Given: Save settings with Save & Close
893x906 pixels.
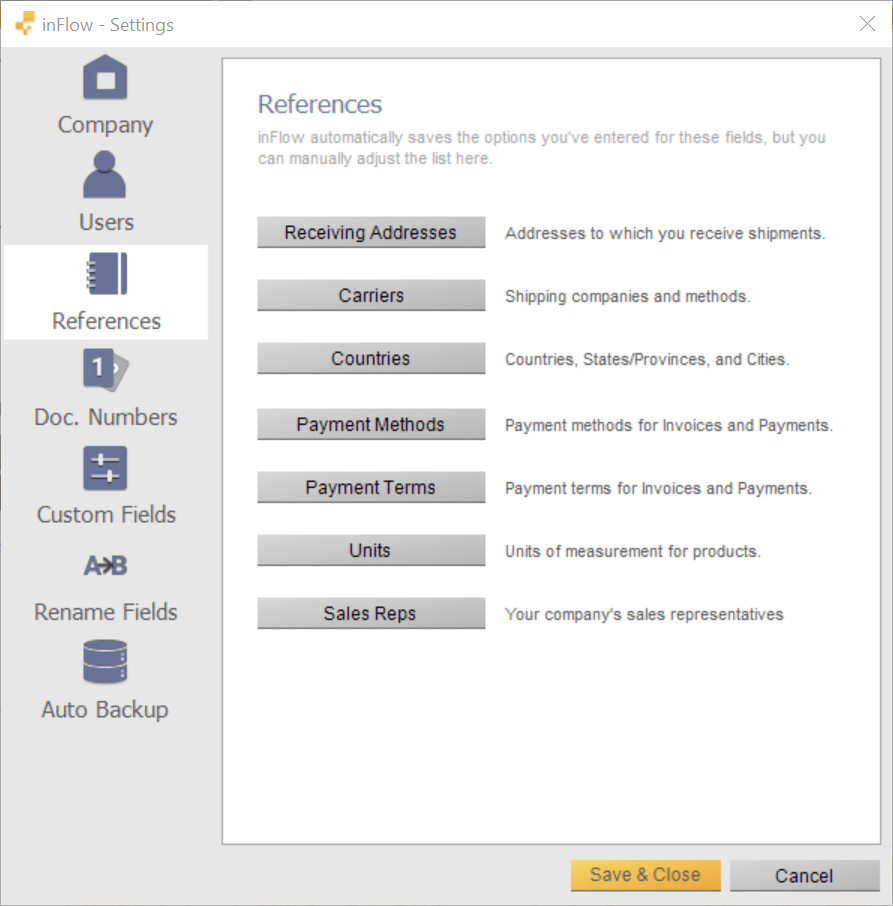Looking at the screenshot, I should [x=646, y=875].
